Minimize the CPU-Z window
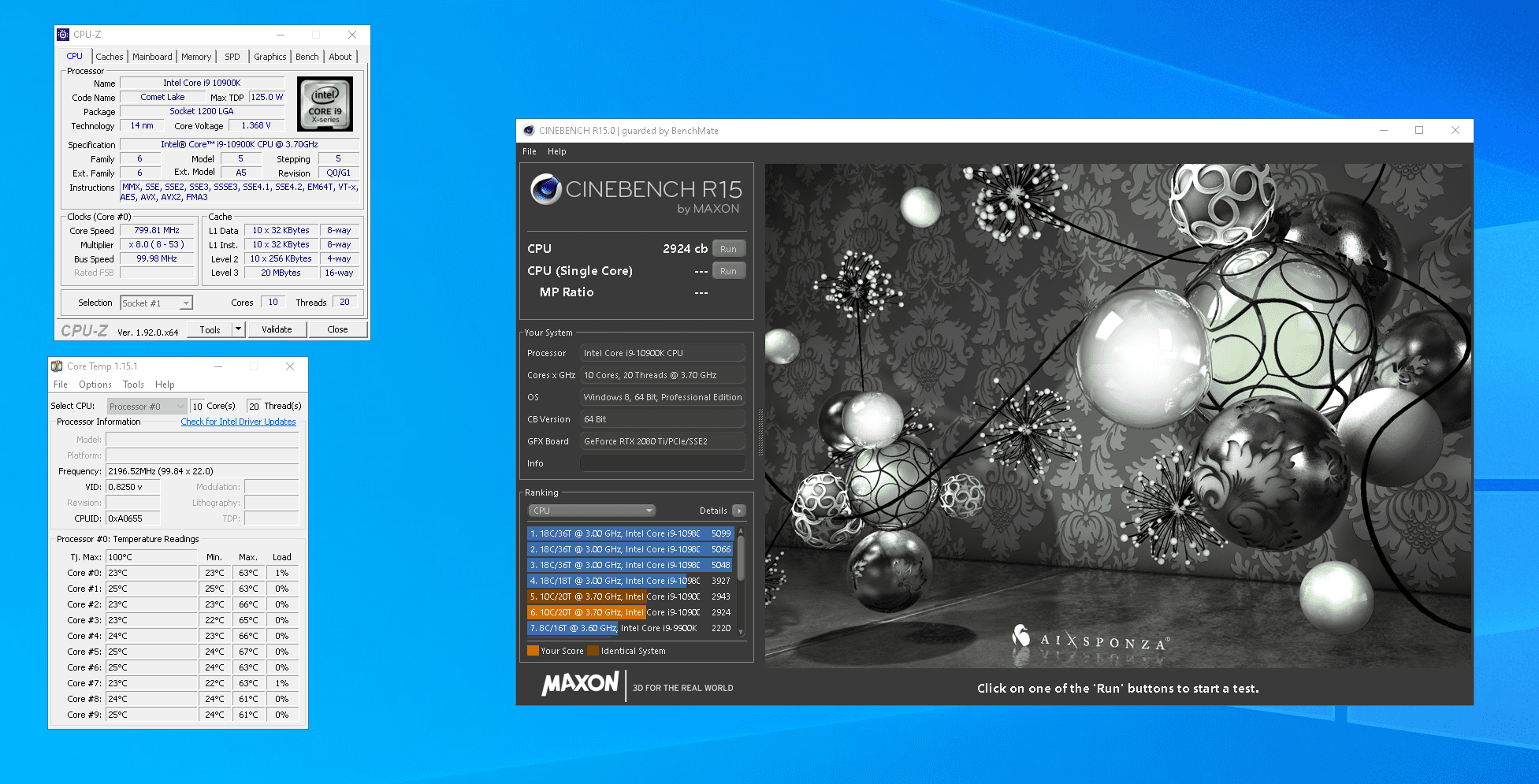This screenshot has width=1539, height=784. (281, 35)
